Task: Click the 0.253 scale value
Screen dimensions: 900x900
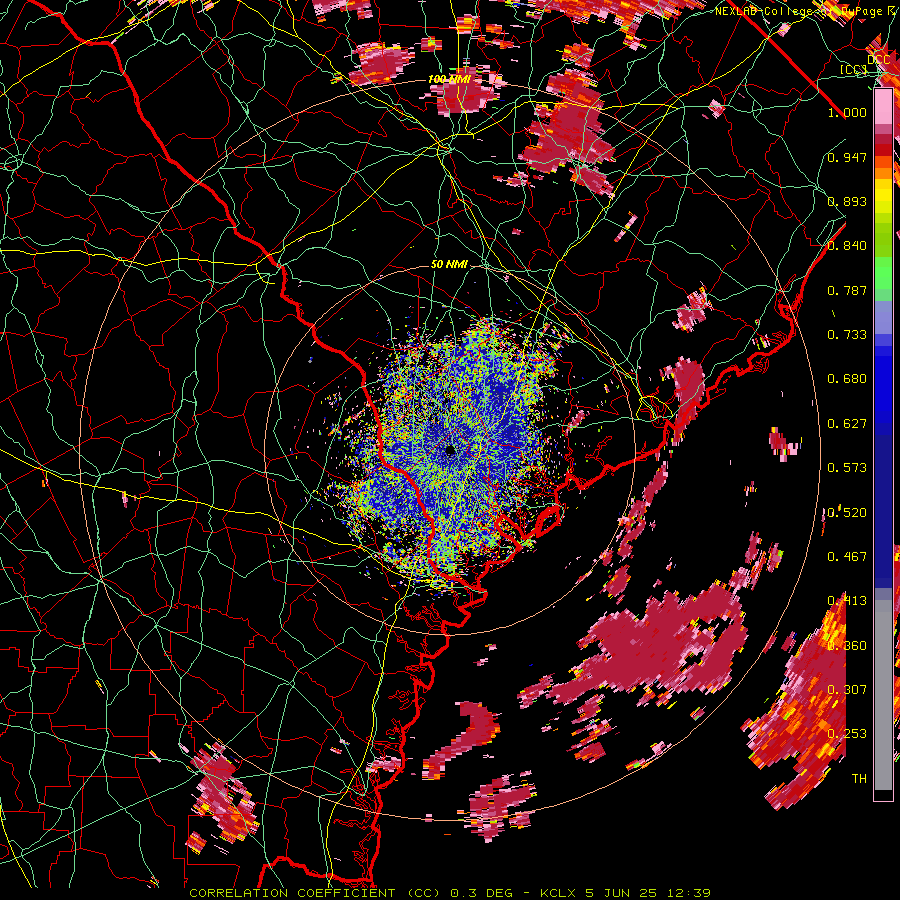Action: [847, 734]
